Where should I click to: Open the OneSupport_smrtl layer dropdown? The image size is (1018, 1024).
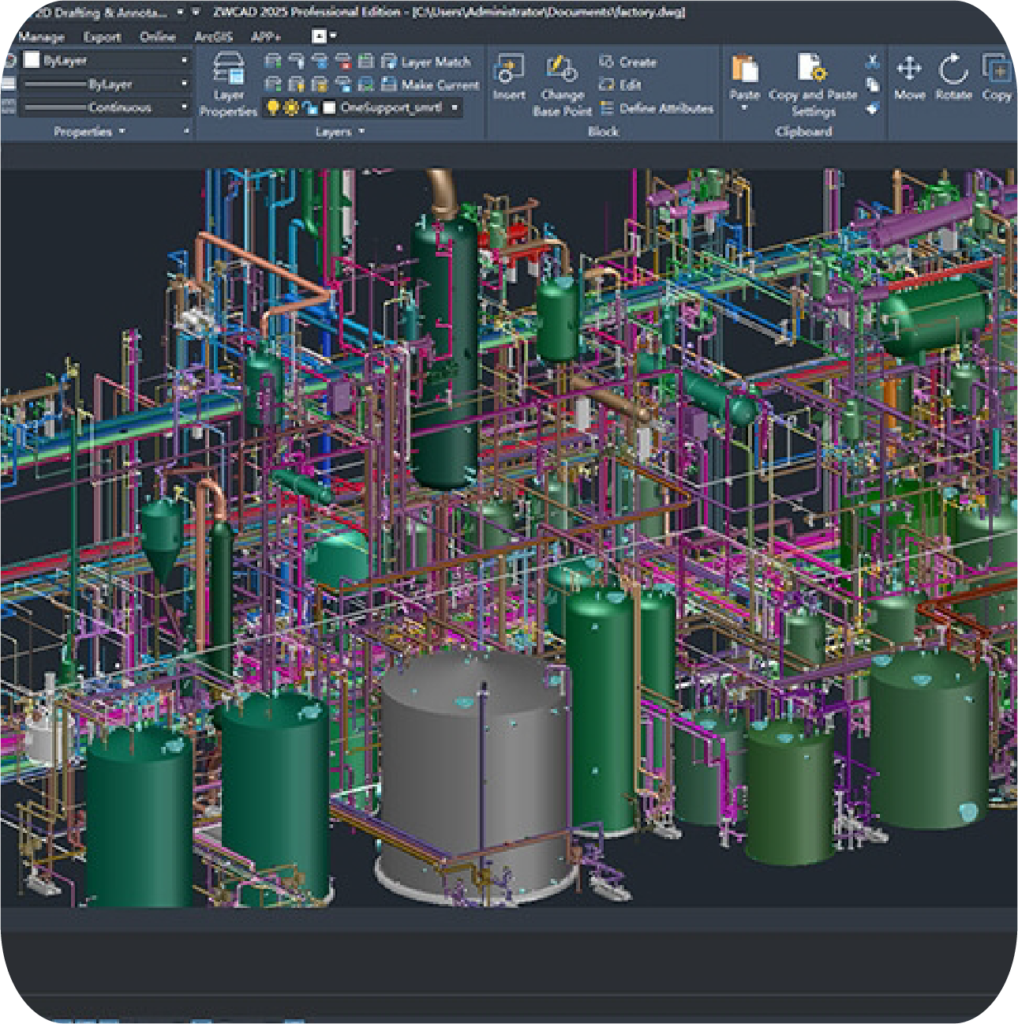coord(455,108)
